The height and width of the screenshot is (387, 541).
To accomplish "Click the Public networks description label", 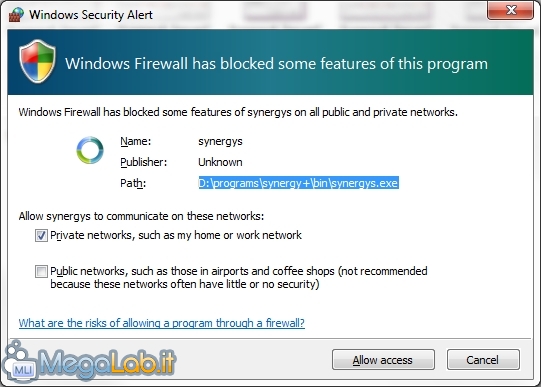I will (x=239, y=278).
